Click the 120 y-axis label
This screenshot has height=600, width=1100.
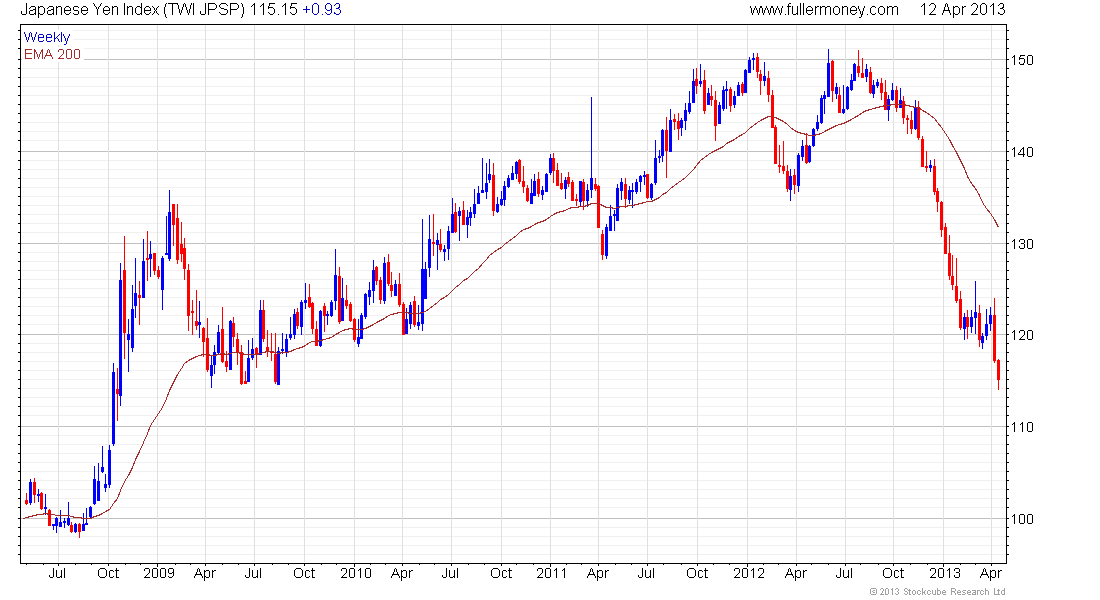point(1022,335)
